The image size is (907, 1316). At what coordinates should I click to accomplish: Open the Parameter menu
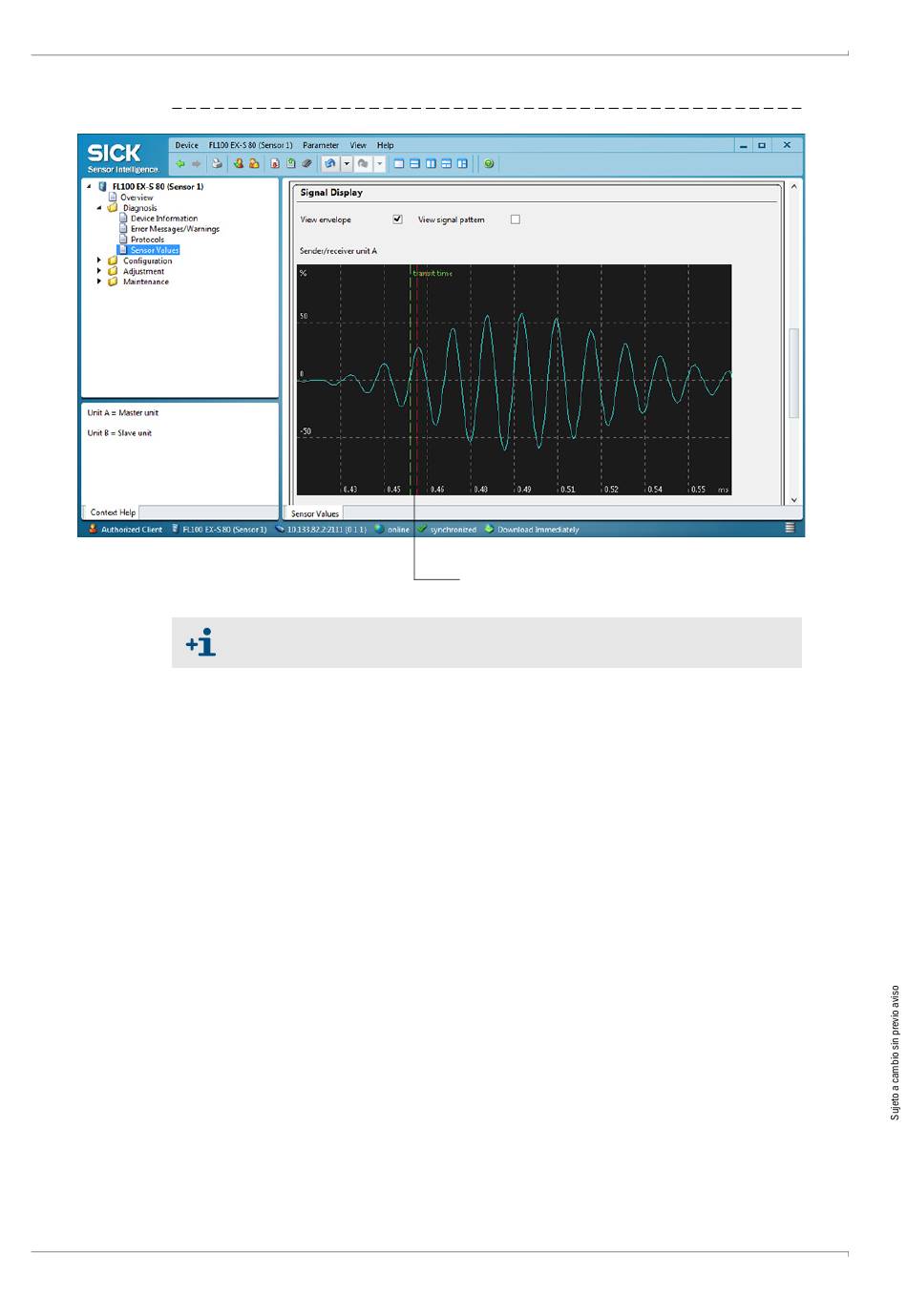[x=321, y=146]
